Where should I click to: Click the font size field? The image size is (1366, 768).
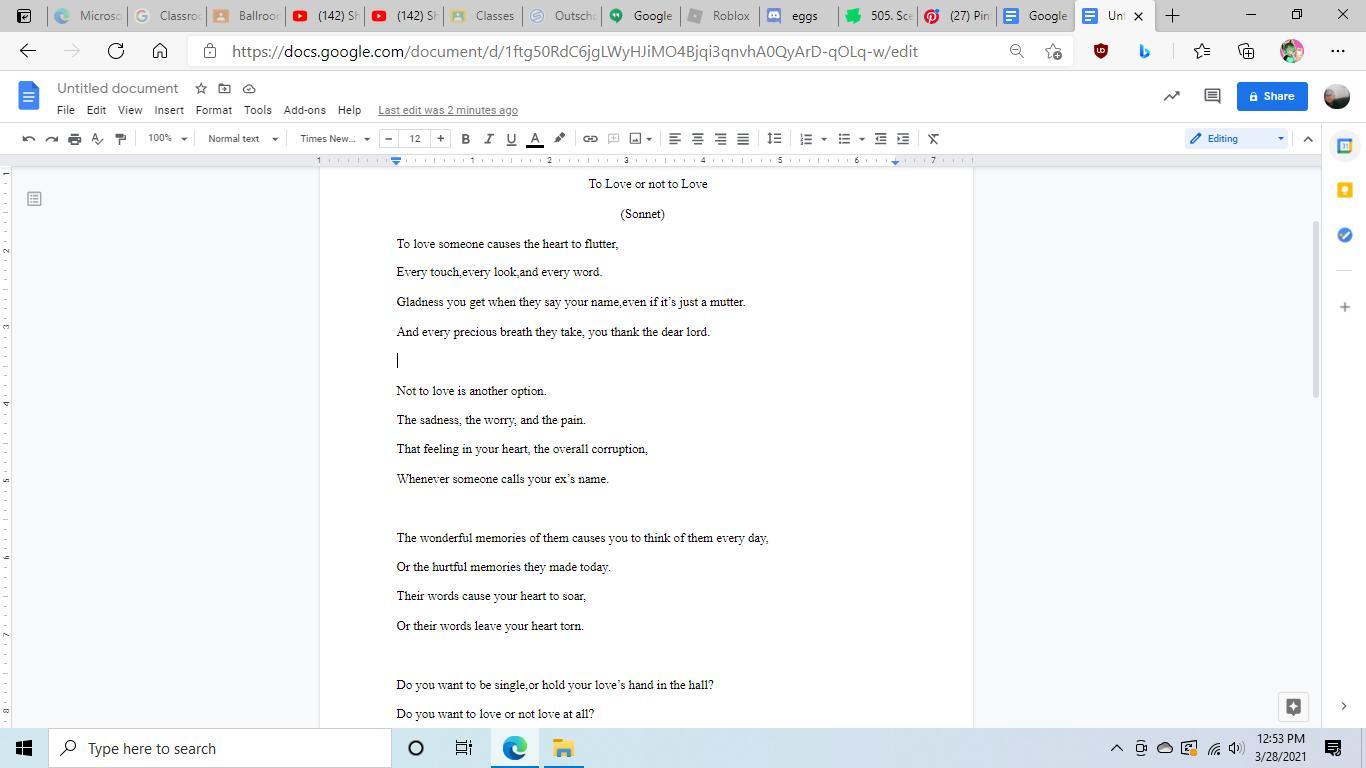415,139
